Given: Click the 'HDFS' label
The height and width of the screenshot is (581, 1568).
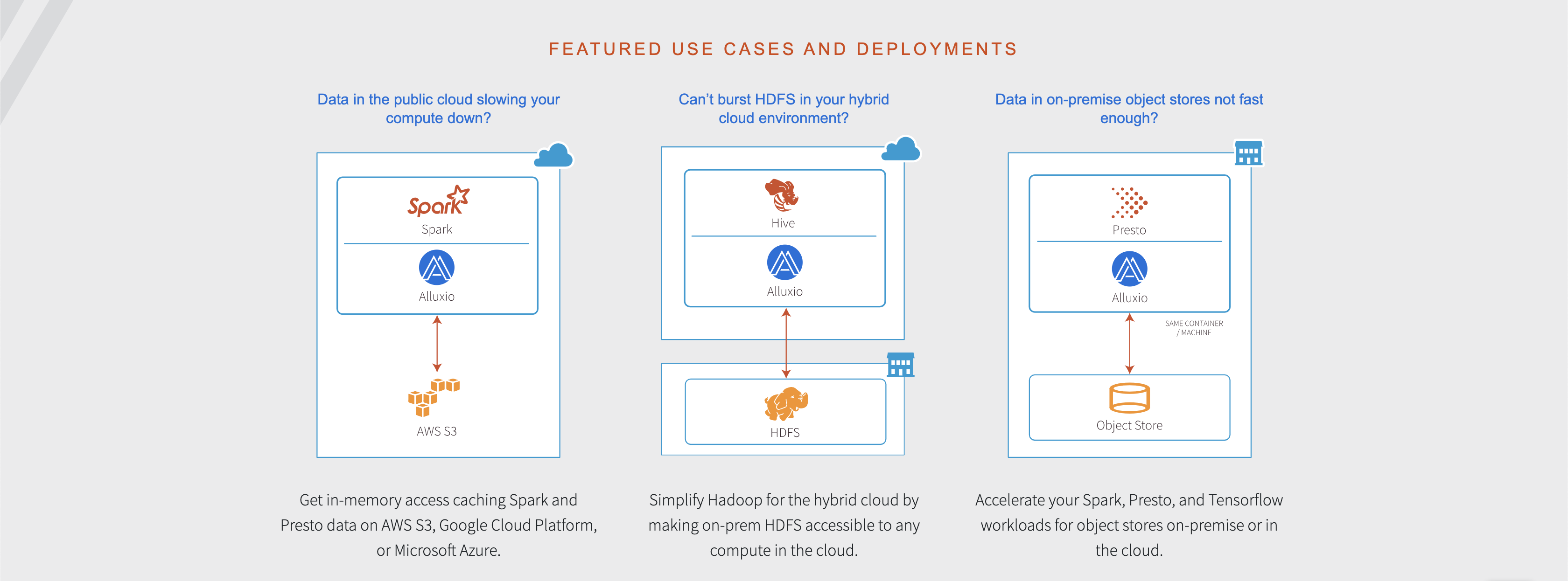Looking at the screenshot, I should [784, 433].
